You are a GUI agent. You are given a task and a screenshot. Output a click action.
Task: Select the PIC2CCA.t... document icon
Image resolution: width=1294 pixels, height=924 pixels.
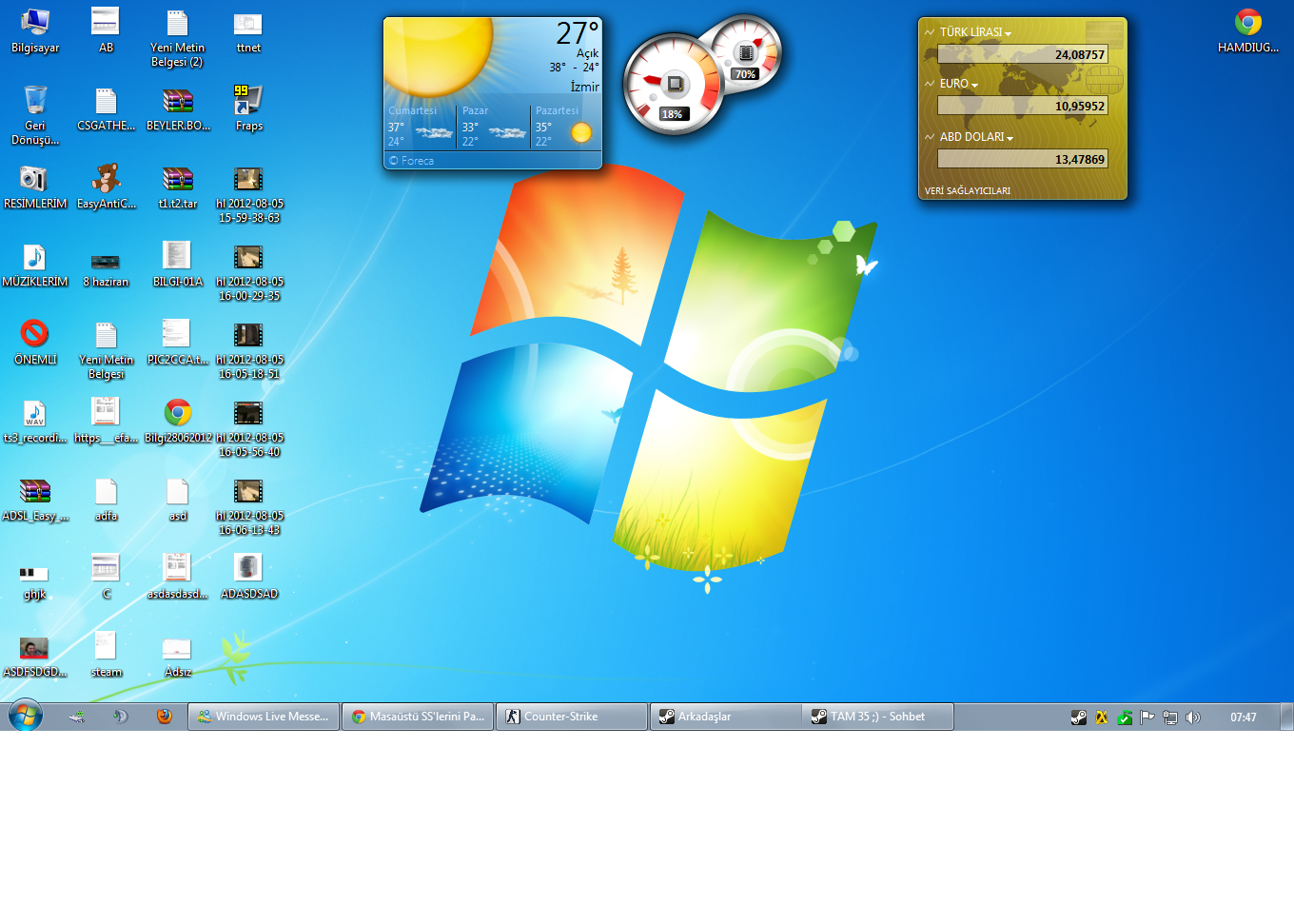tap(178, 343)
